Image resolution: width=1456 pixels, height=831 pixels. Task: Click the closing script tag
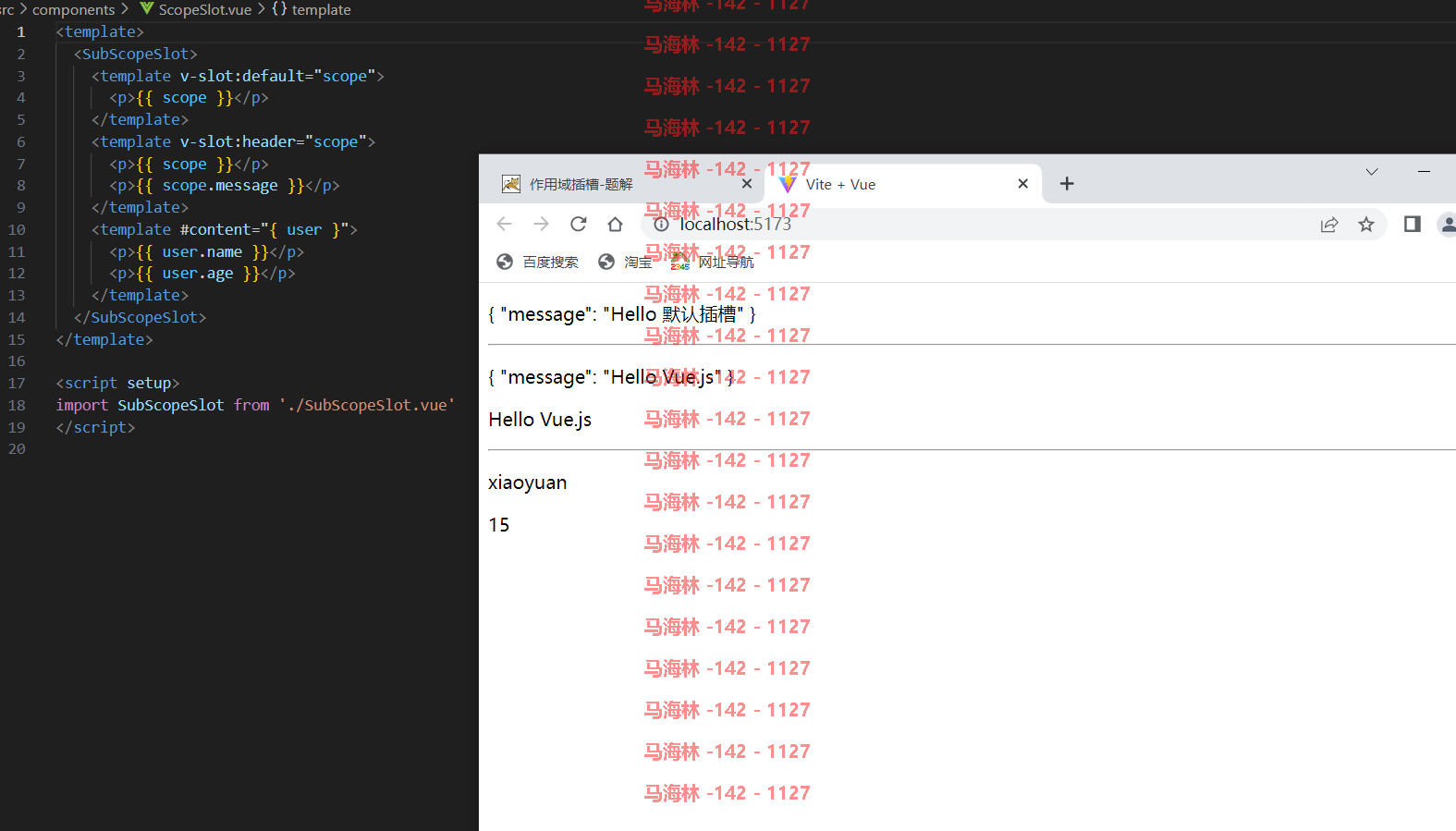pyautogui.click(x=96, y=427)
